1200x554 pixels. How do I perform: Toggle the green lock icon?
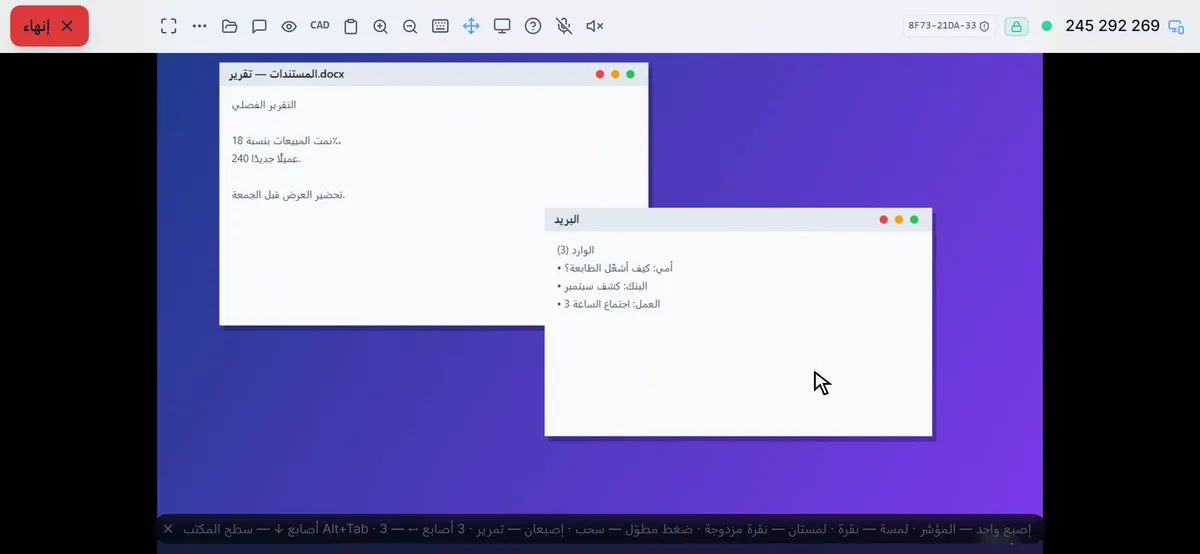pyautogui.click(x=1016, y=26)
